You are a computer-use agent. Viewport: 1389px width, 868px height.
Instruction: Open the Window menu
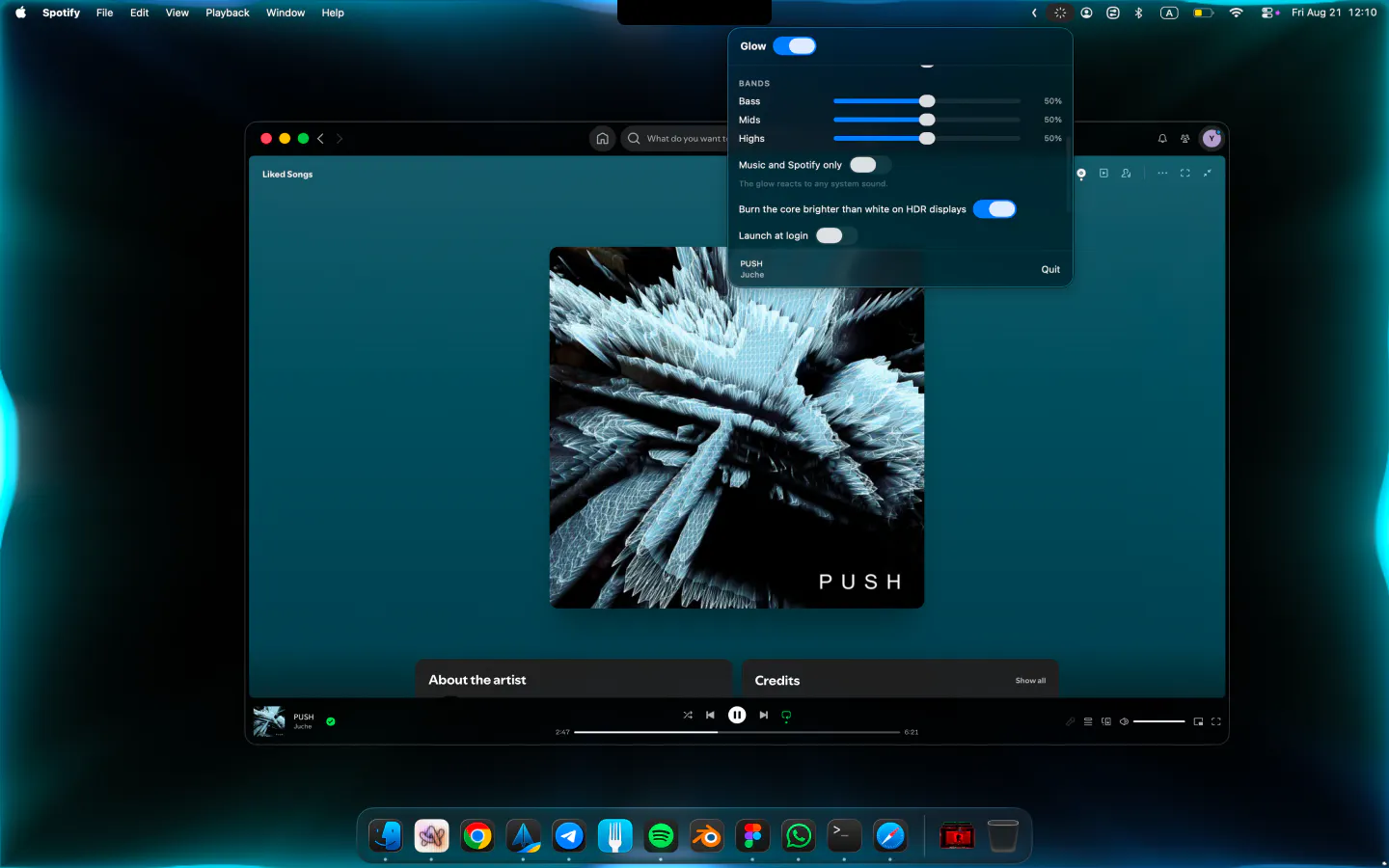click(286, 13)
